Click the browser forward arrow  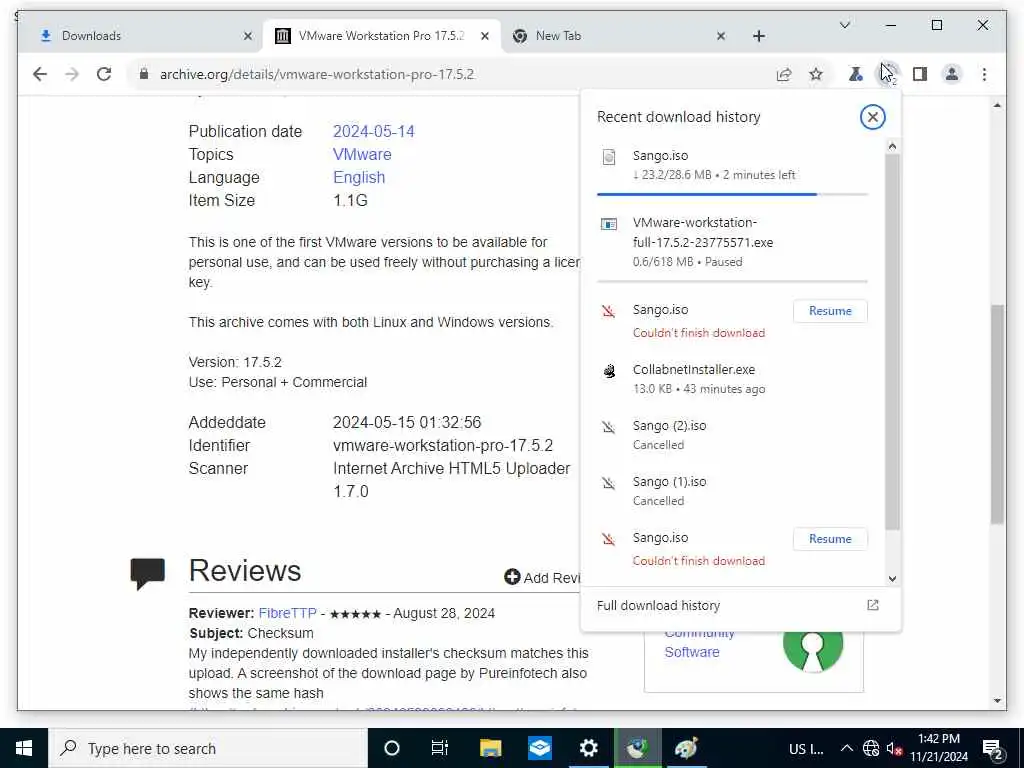(x=72, y=74)
